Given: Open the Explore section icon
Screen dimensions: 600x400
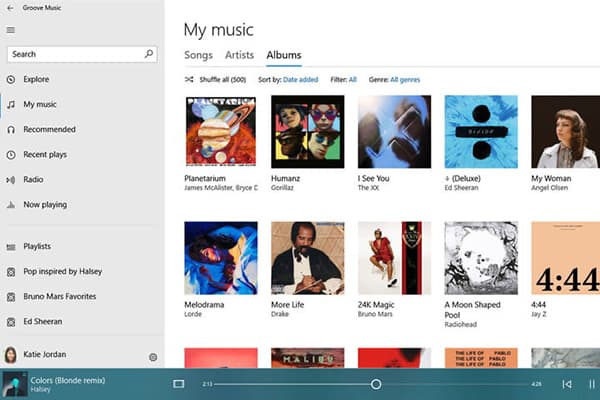Looking at the screenshot, I should pos(11,80).
